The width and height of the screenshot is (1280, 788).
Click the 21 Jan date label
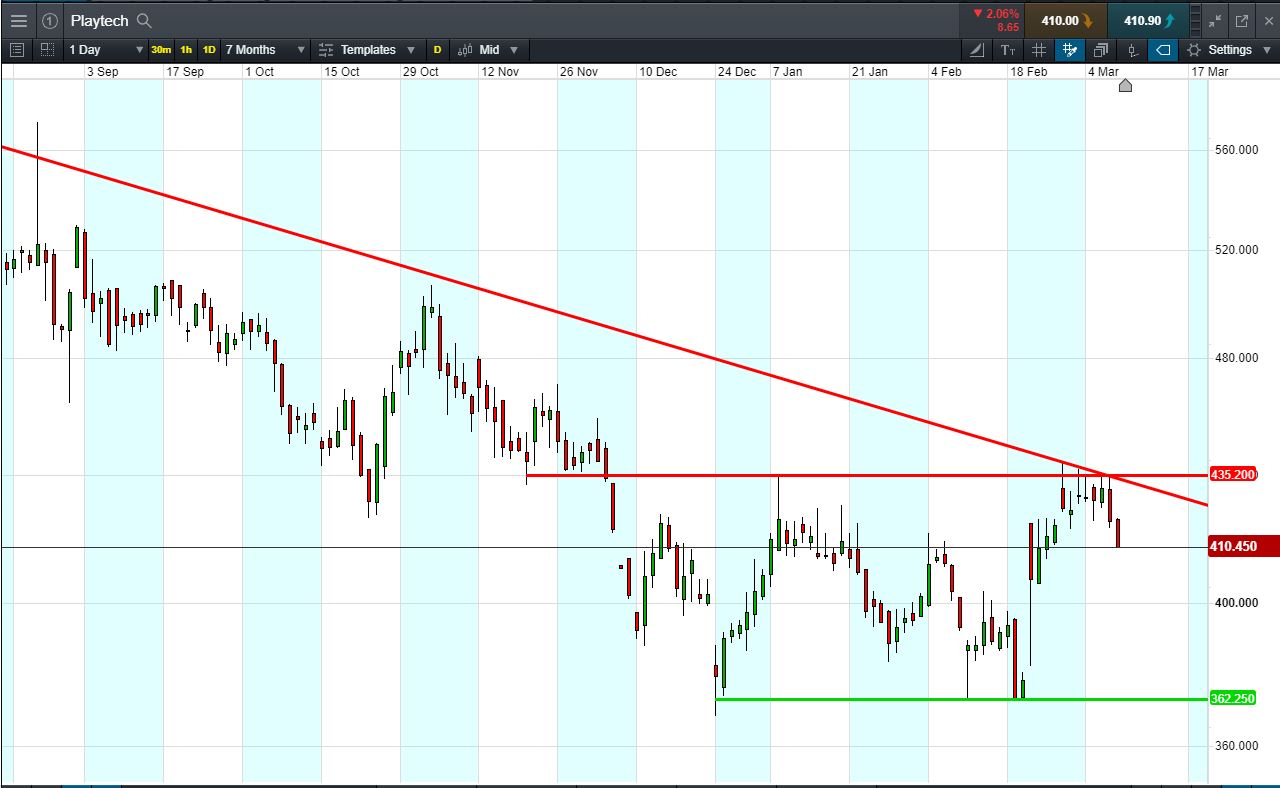pyautogui.click(x=869, y=72)
